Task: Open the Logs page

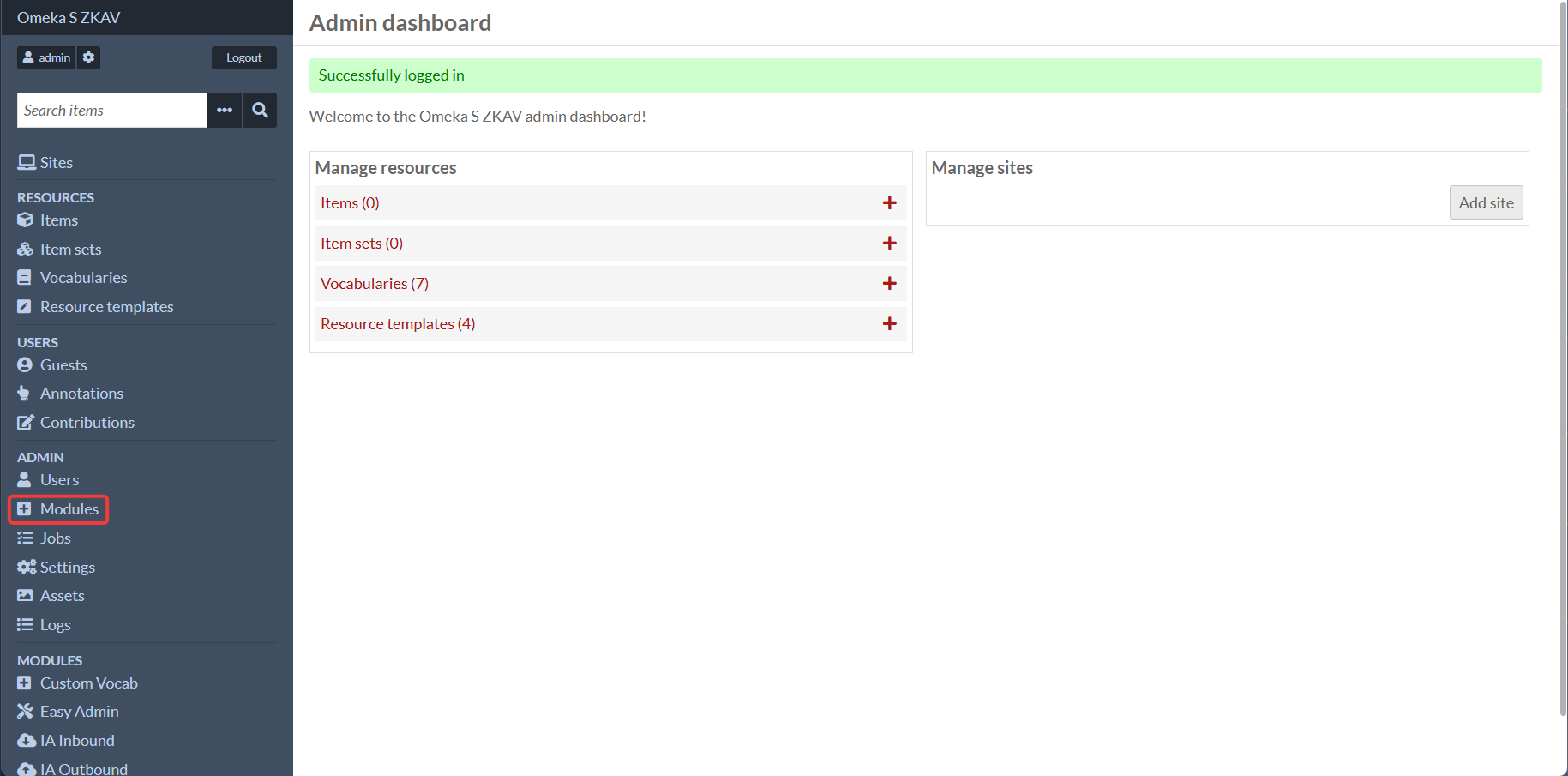Action: pyautogui.click(x=56, y=625)
